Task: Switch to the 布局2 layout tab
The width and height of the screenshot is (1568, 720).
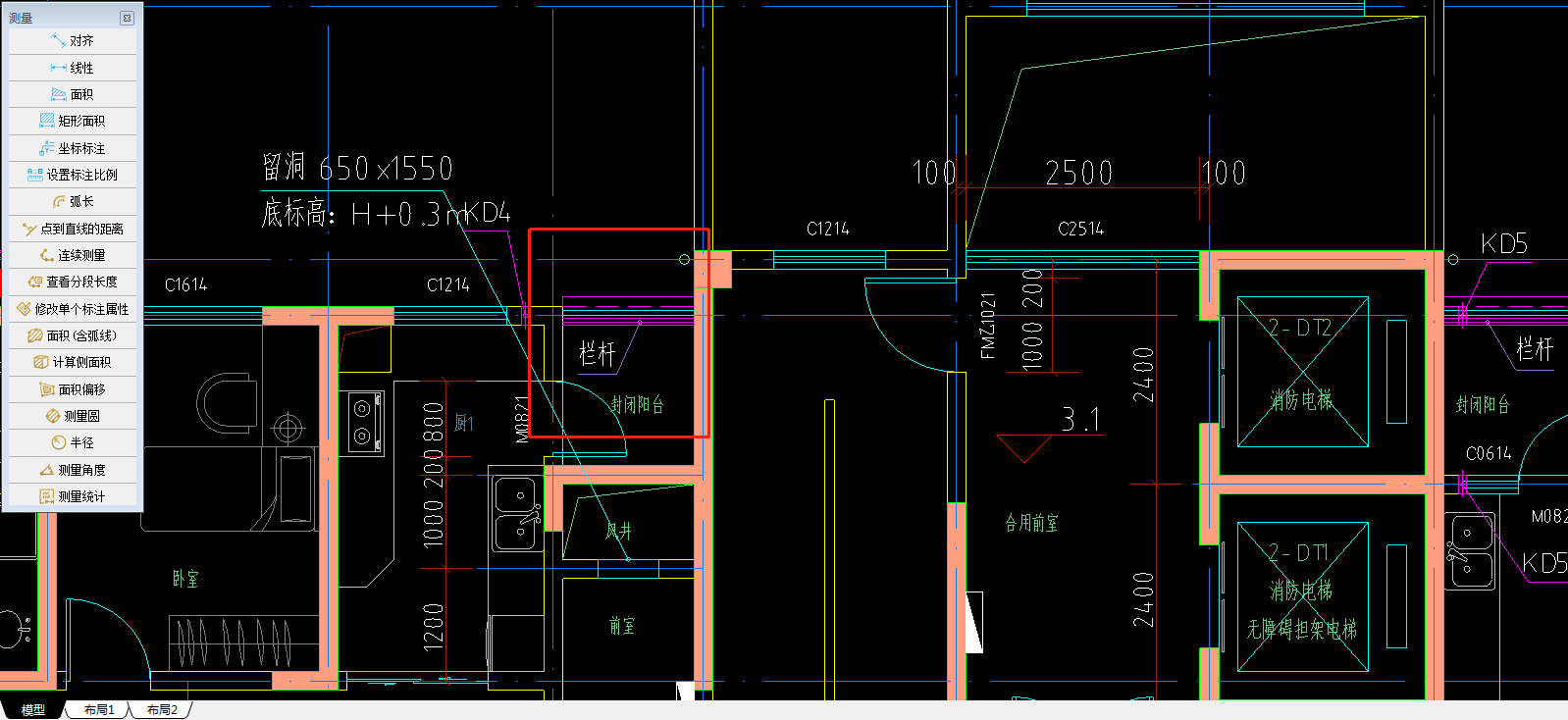Action: pos(162,710)
